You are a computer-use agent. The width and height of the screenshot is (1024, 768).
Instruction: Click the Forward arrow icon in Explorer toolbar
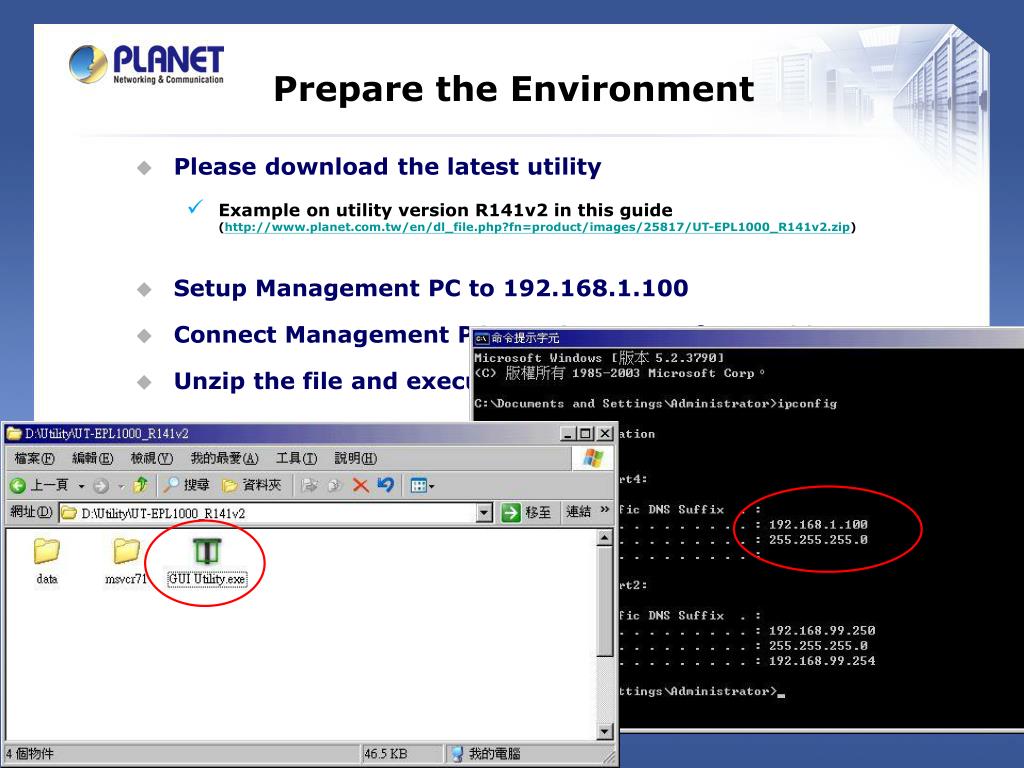pyautogui.click(x=101, y=485)
